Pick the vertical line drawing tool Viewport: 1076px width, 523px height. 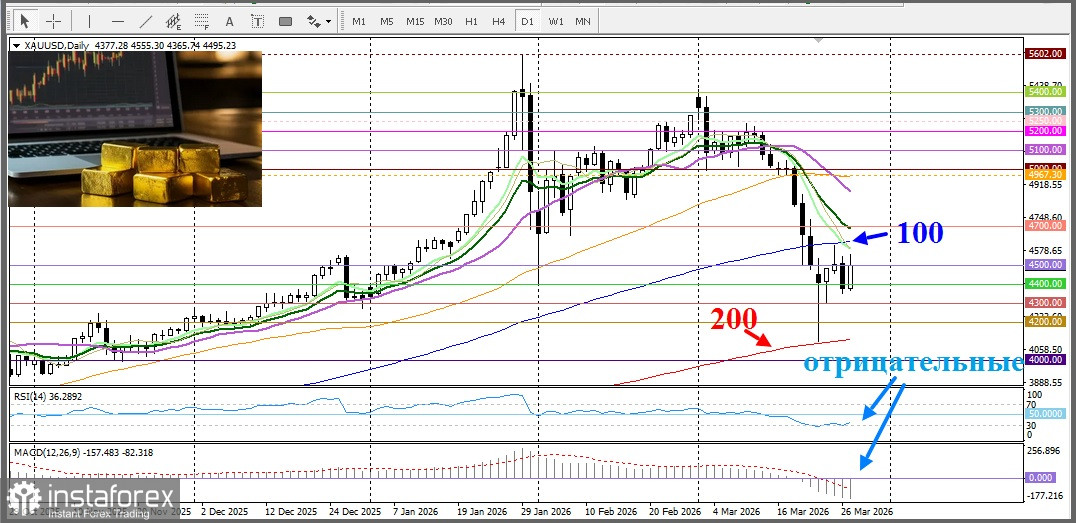point(89,21)
